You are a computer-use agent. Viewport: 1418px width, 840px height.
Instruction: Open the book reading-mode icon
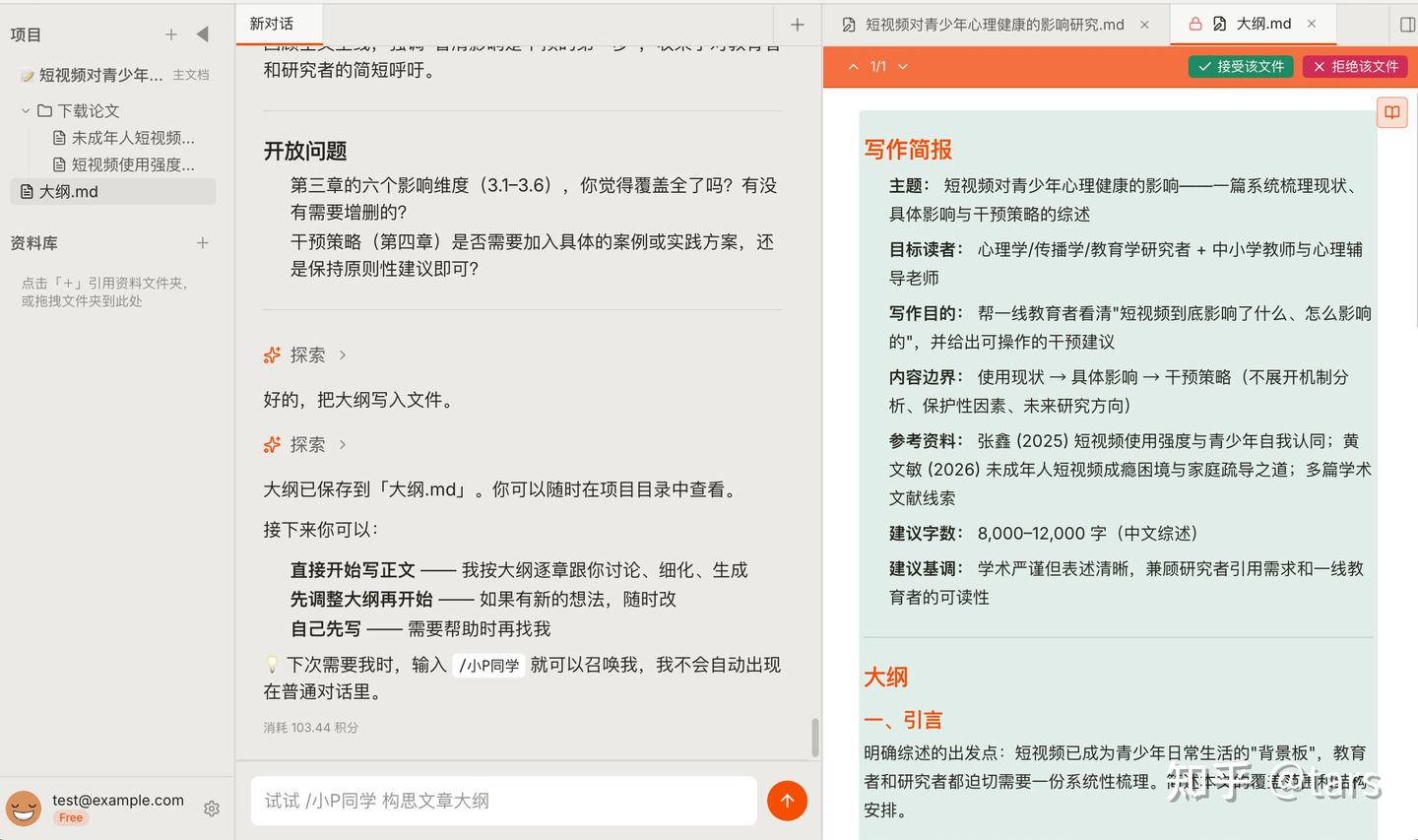click(1391, 112)
